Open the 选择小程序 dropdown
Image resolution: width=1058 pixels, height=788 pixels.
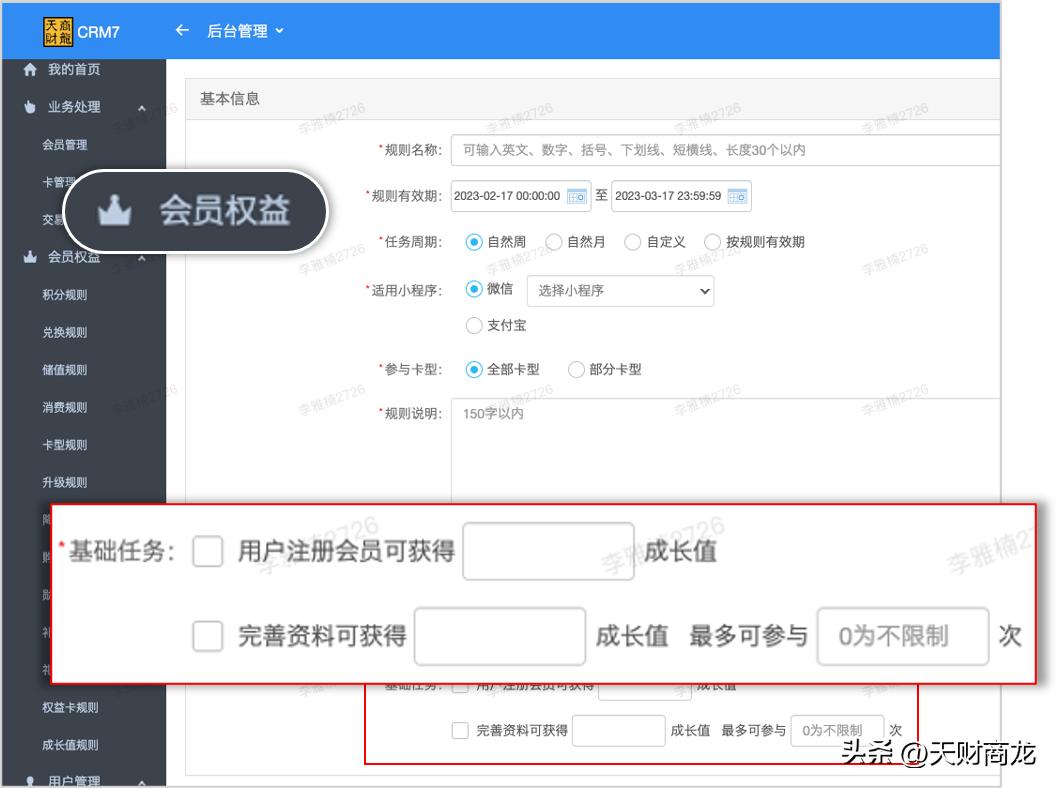[620, 291]
